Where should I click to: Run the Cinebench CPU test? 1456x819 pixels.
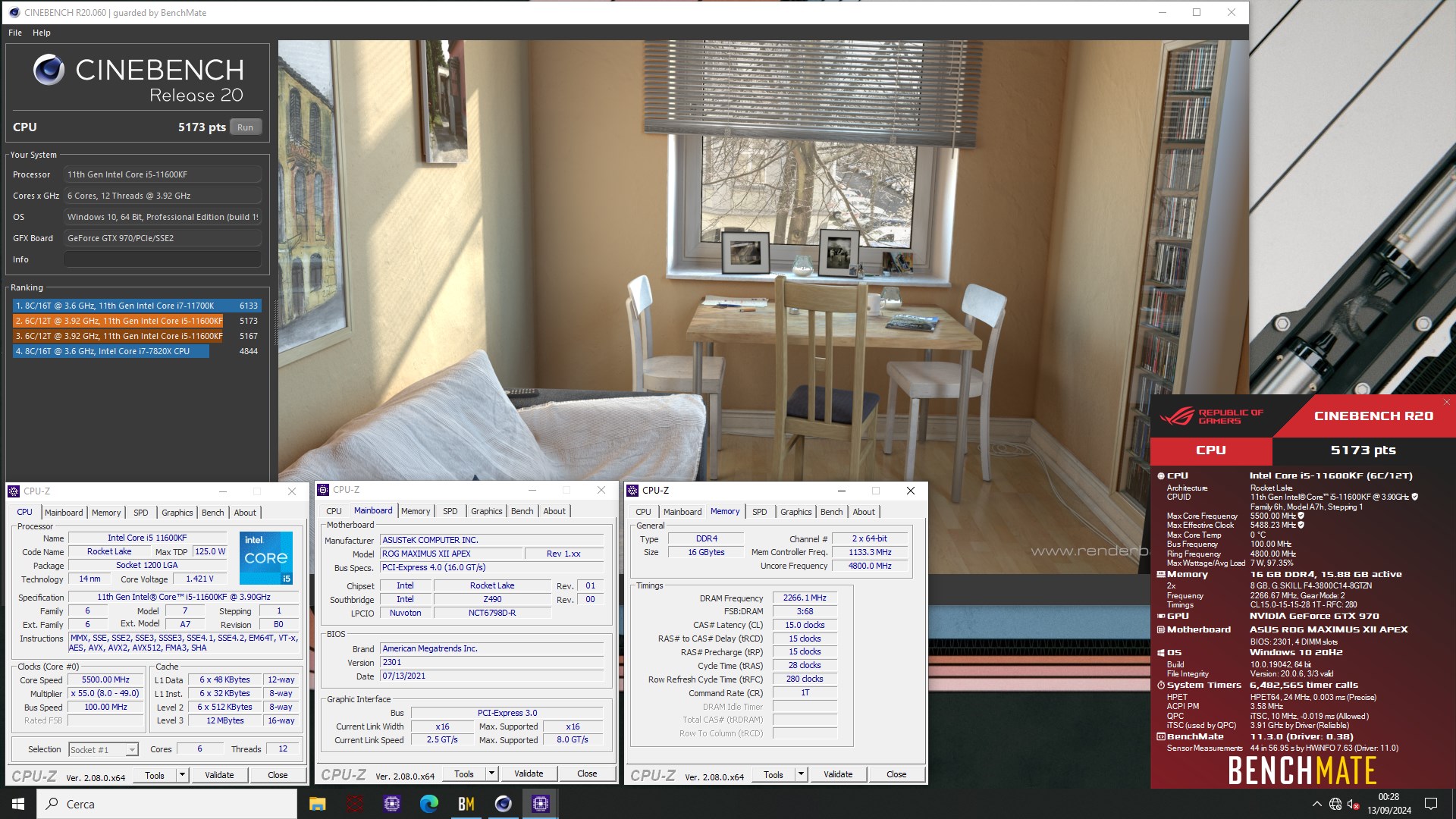click(x=245, y=127)
